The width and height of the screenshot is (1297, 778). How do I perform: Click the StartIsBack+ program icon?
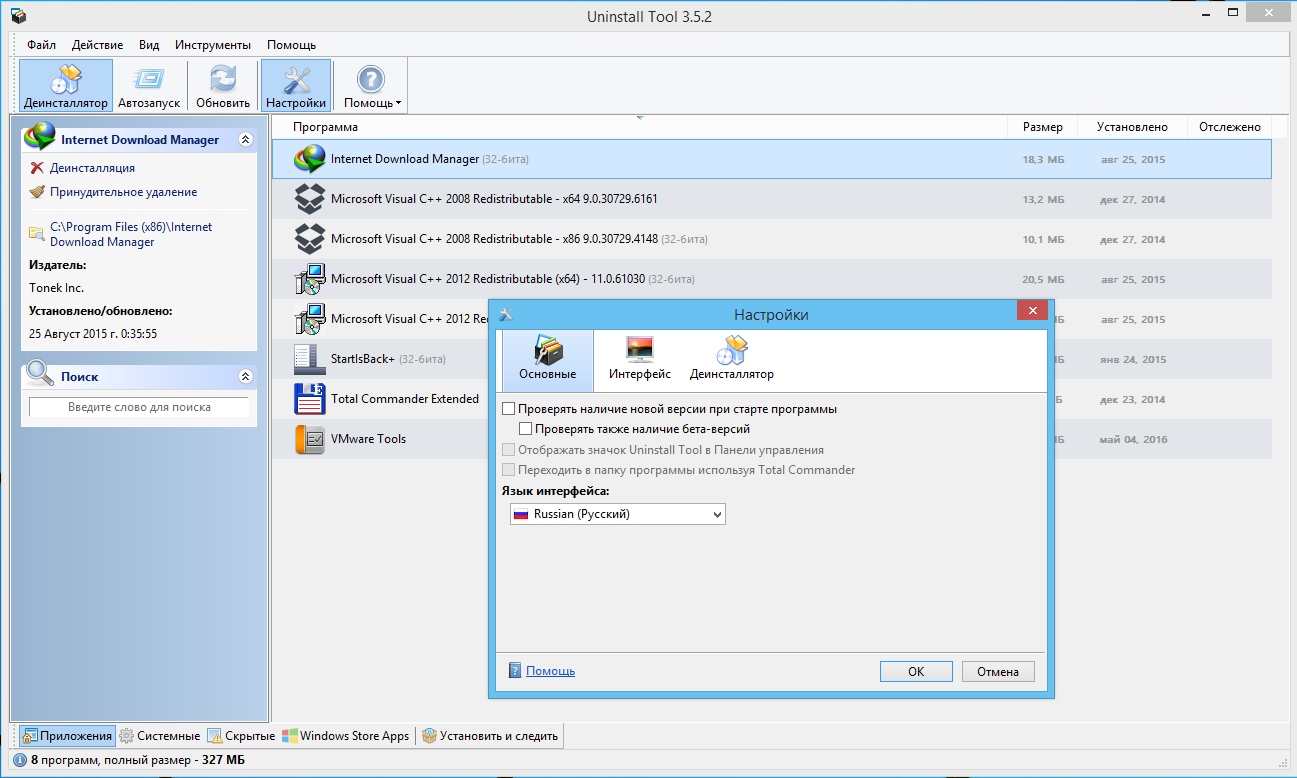tap(310, 359)
